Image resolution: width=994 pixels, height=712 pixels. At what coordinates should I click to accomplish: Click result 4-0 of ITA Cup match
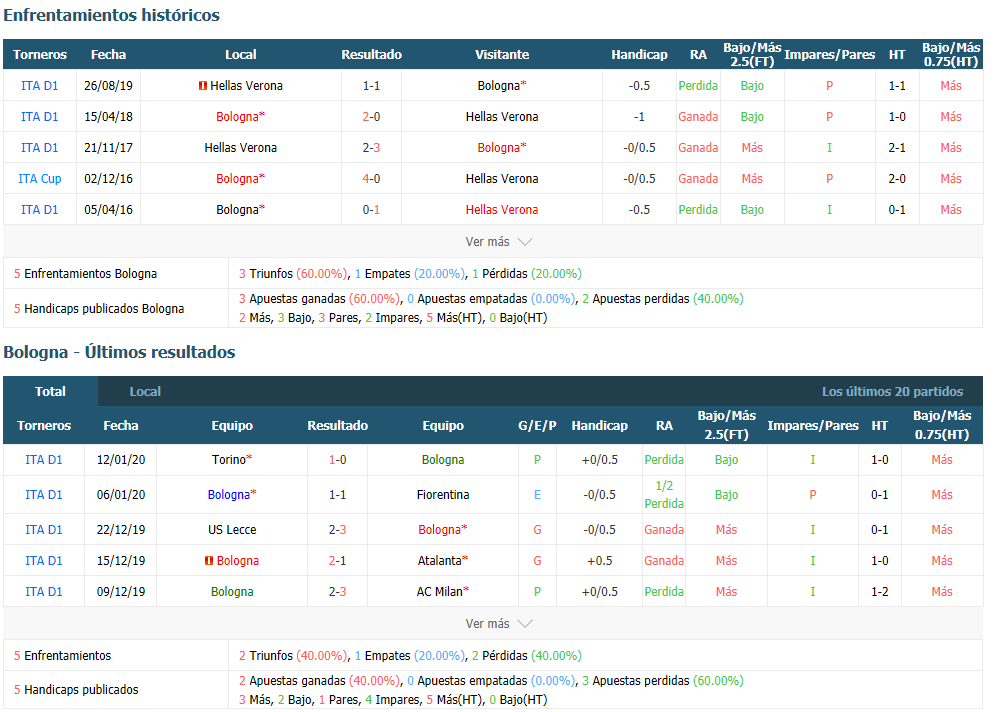(371, 179)
